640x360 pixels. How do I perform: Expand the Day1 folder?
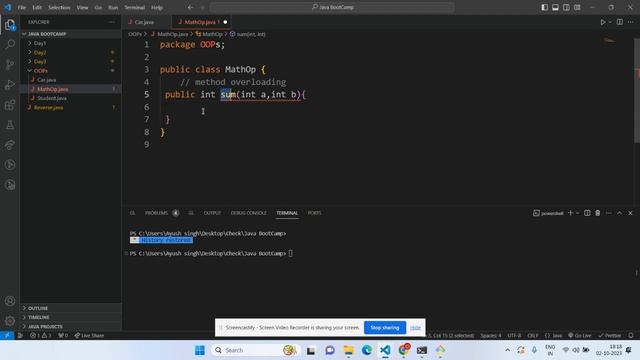(40, 43)
